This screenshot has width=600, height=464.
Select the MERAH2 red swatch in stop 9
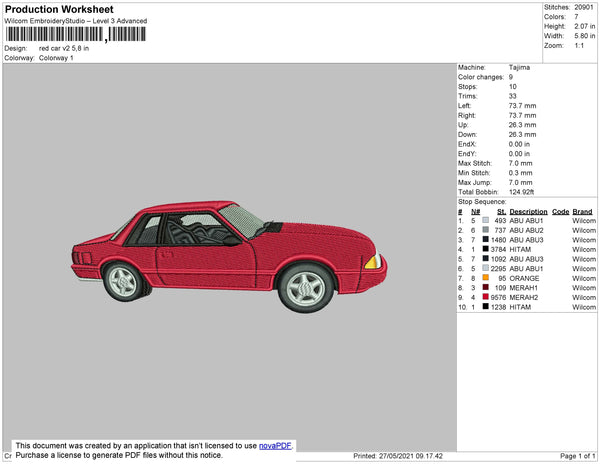click(485, 297)
